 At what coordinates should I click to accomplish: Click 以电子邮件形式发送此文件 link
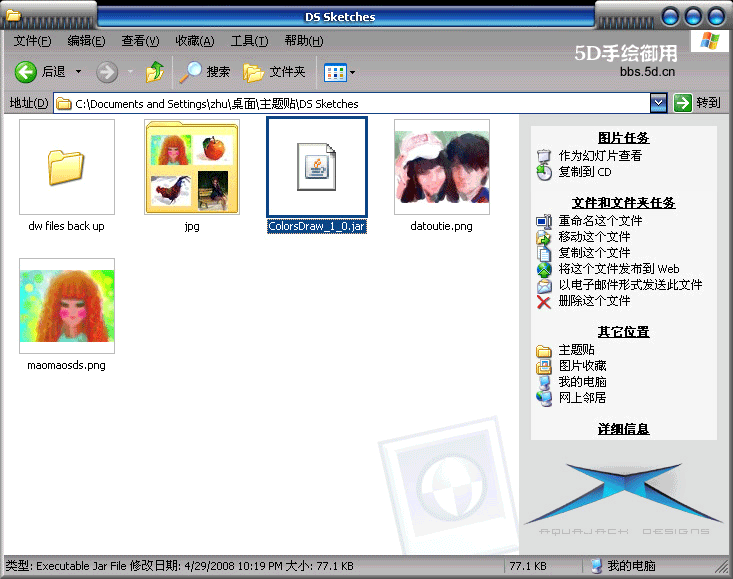[631, 285]
